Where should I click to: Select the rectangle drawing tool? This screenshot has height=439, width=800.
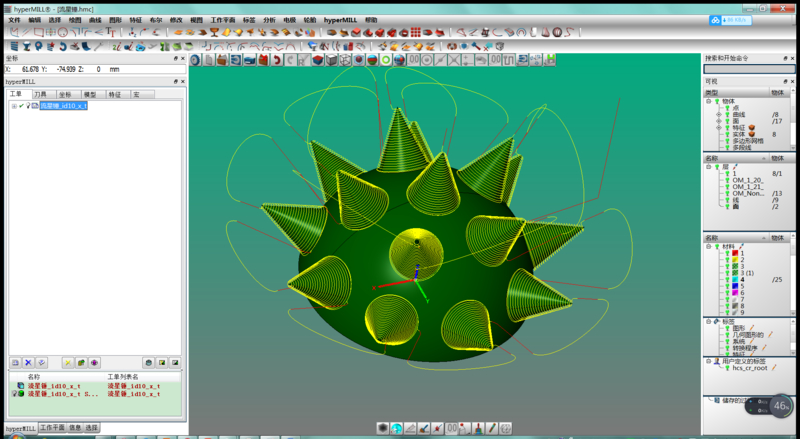(x=39, y=32)
